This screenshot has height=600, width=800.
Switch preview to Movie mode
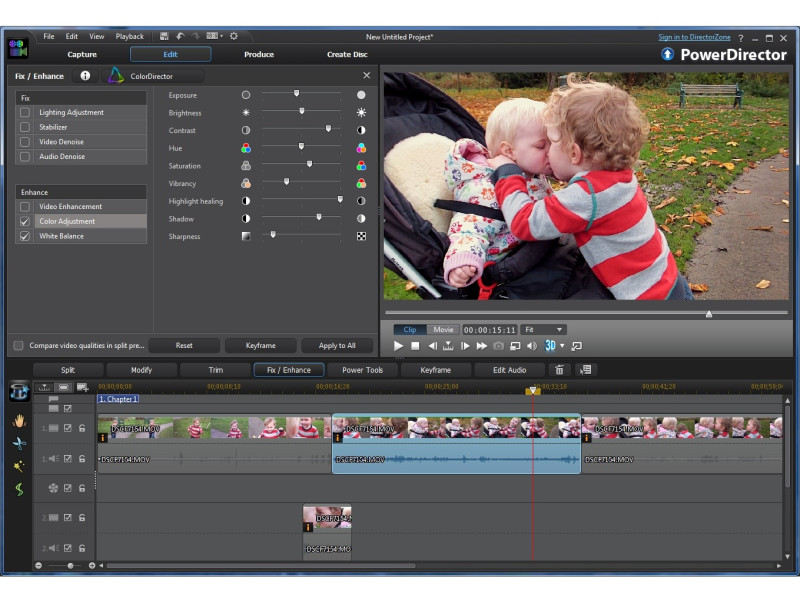443,330
